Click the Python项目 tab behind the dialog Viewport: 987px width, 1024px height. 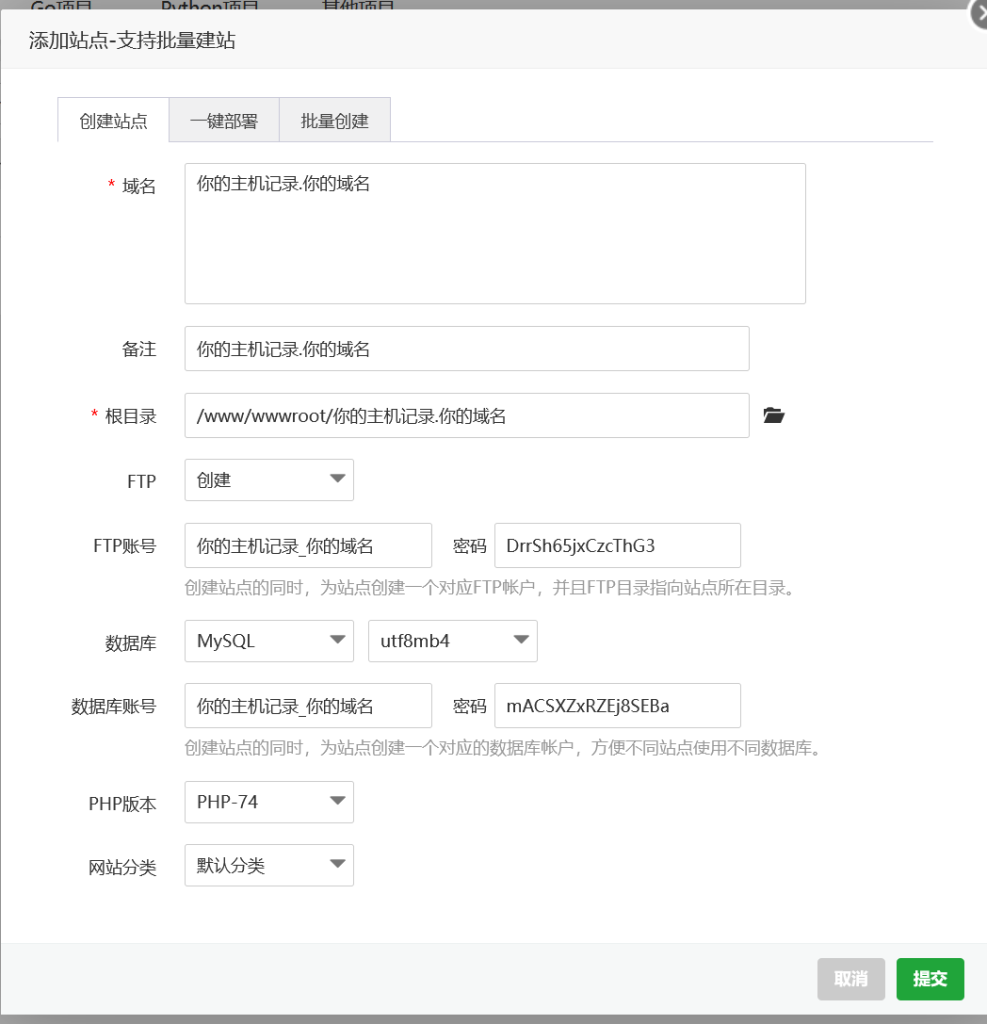[210, 6]
